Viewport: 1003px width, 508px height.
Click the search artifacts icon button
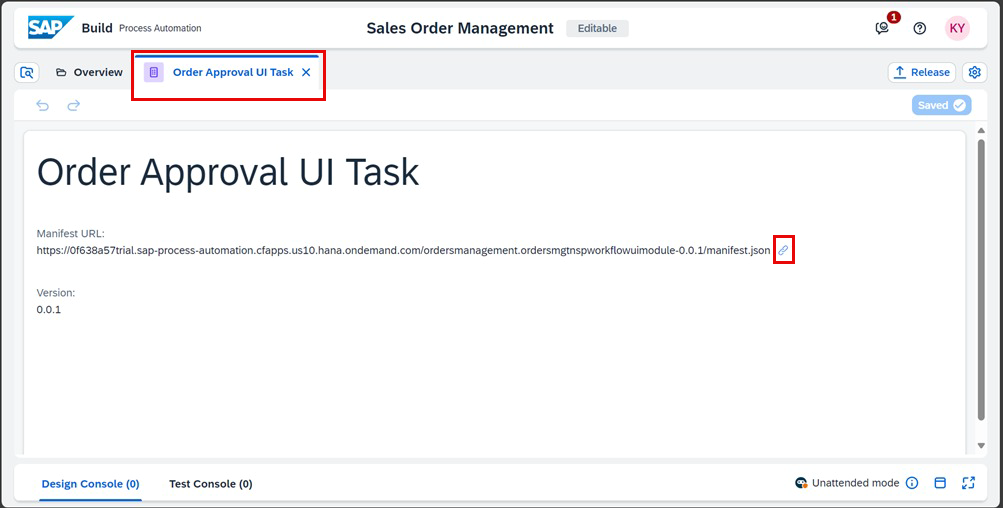pyautogui.click(x=27, y=72)
